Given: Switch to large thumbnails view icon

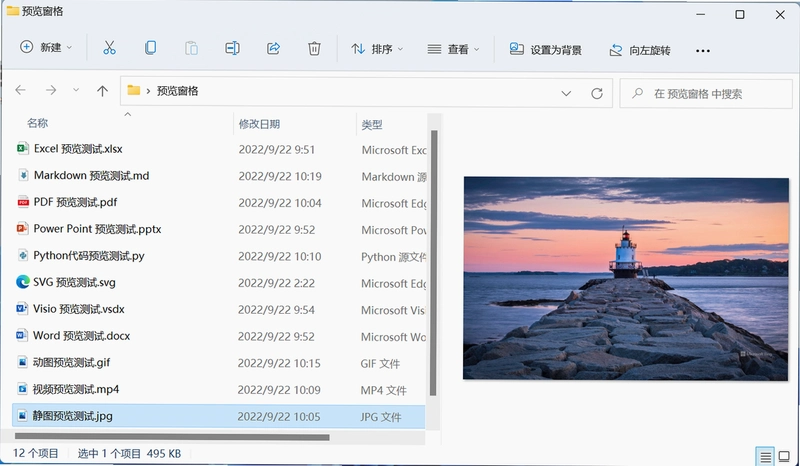Looking at the screenshot, I should pos(784,456).
